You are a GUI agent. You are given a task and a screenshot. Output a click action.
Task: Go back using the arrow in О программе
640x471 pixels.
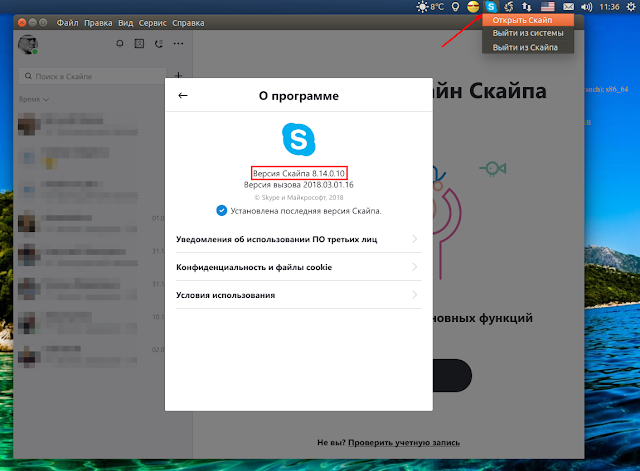pyautogui.click(x=182, y=96)
